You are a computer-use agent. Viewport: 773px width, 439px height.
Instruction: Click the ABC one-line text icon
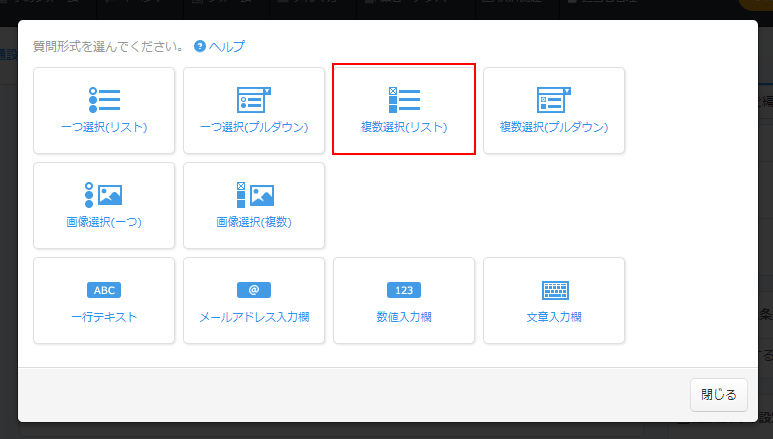tap(104, 290)
